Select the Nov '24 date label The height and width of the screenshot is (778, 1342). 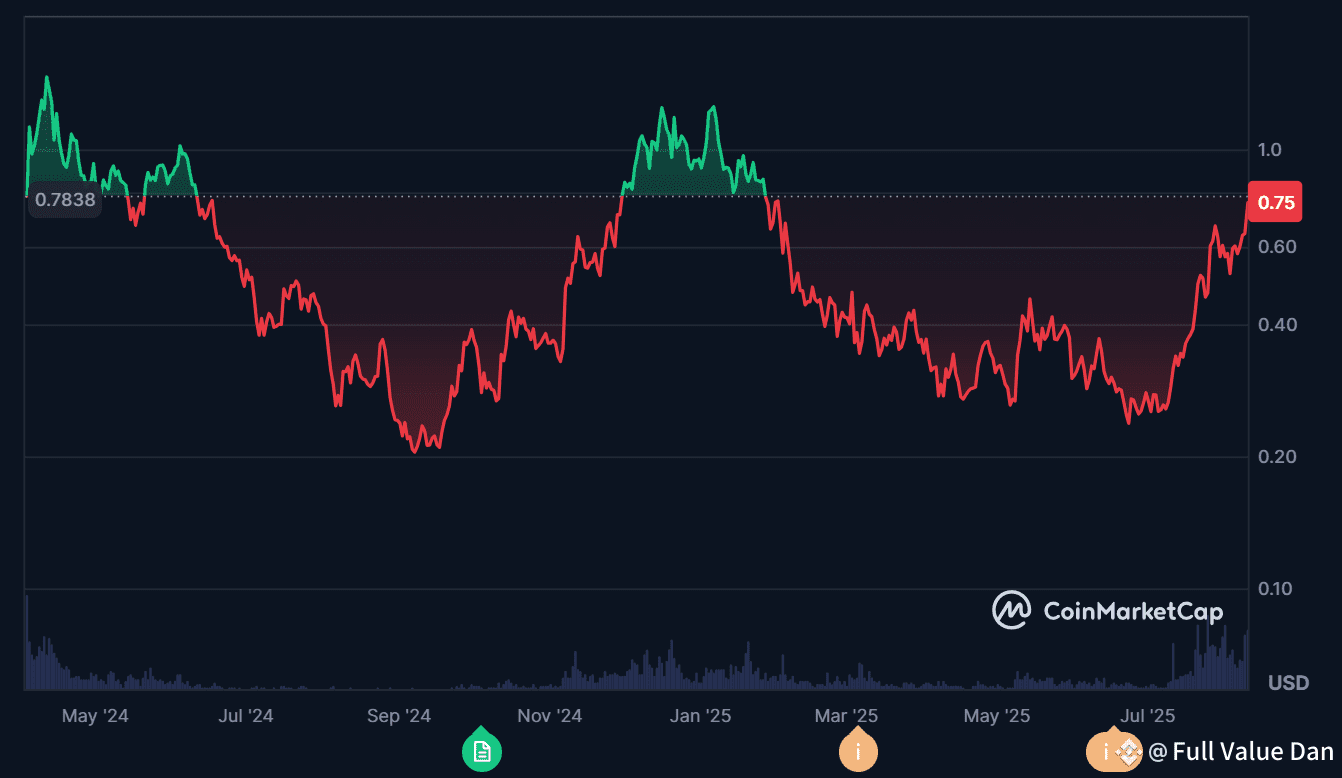(549, 716)
